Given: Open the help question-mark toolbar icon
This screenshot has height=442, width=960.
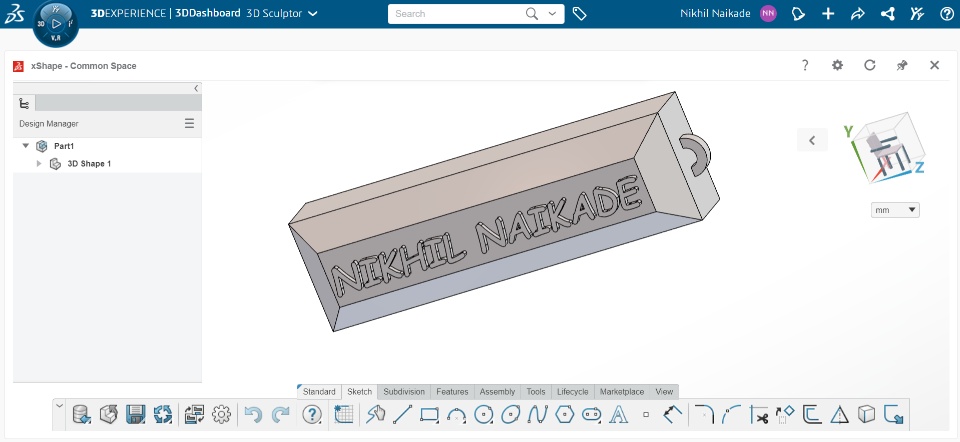Looking at the screenshot, I should point(312,414).
